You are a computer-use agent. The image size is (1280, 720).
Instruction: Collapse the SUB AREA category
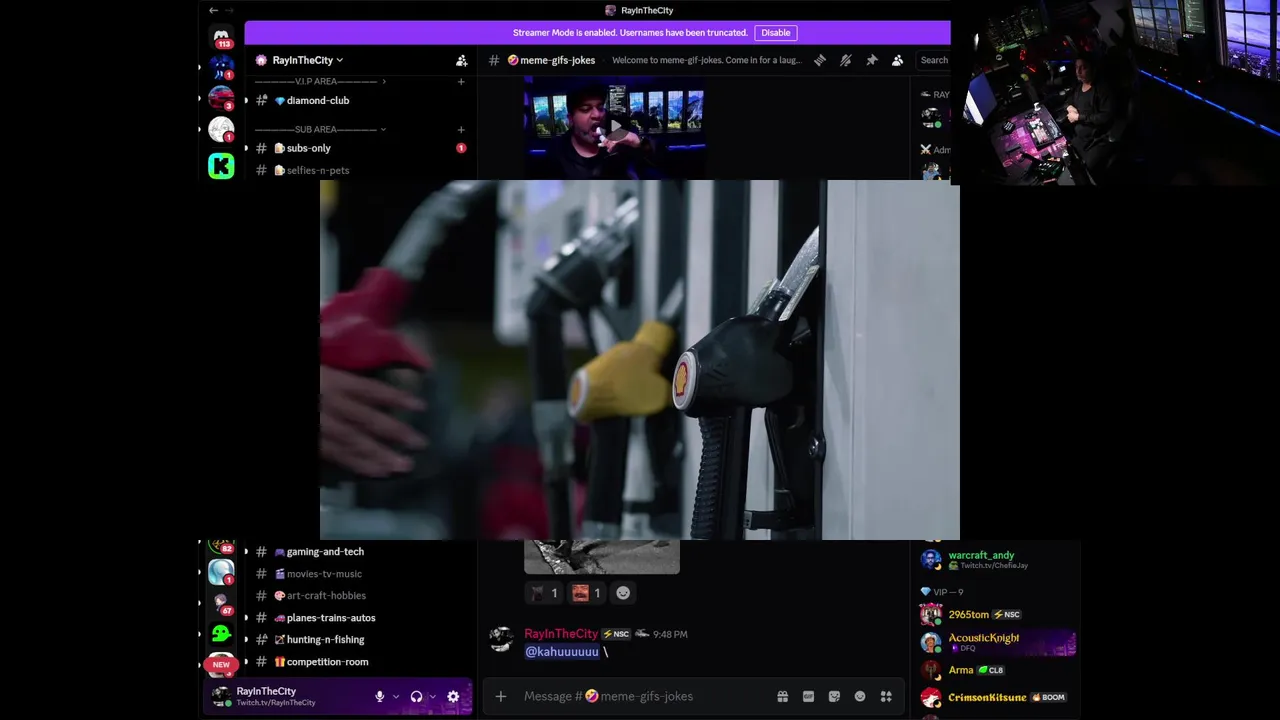[x=318, y=129]
